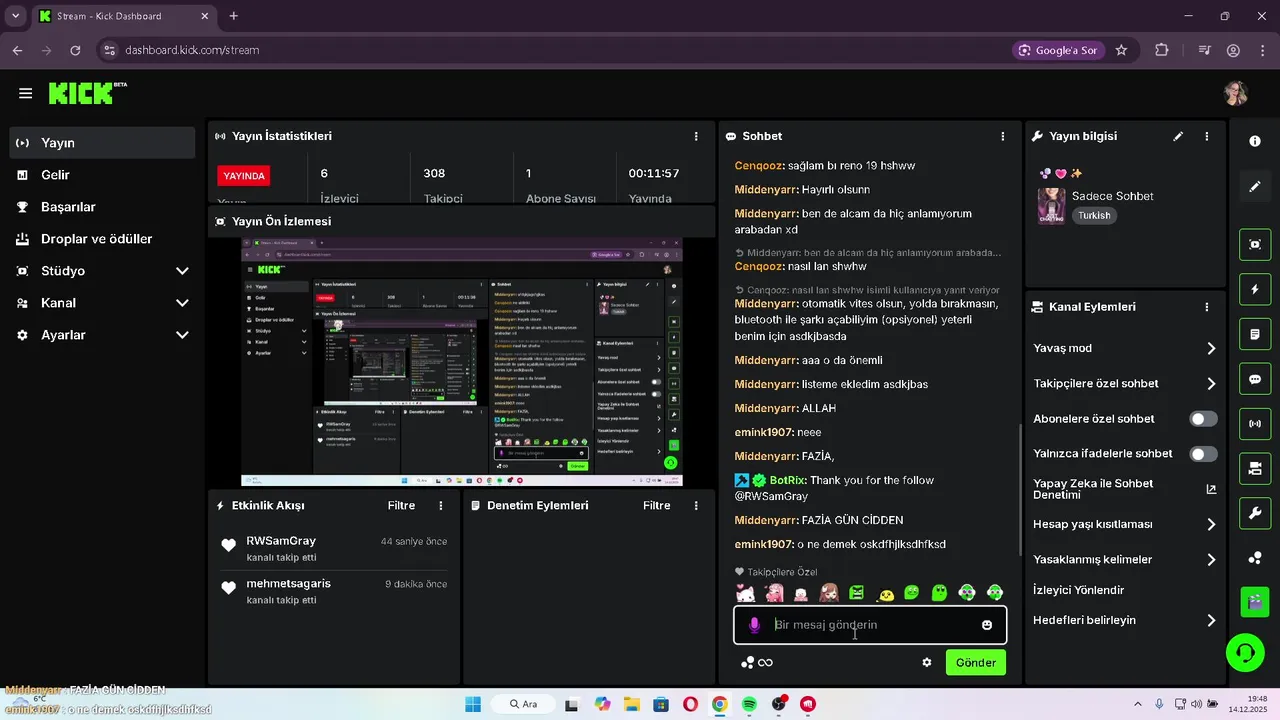Click the green clapperboard icon

tap(1255, 601)
